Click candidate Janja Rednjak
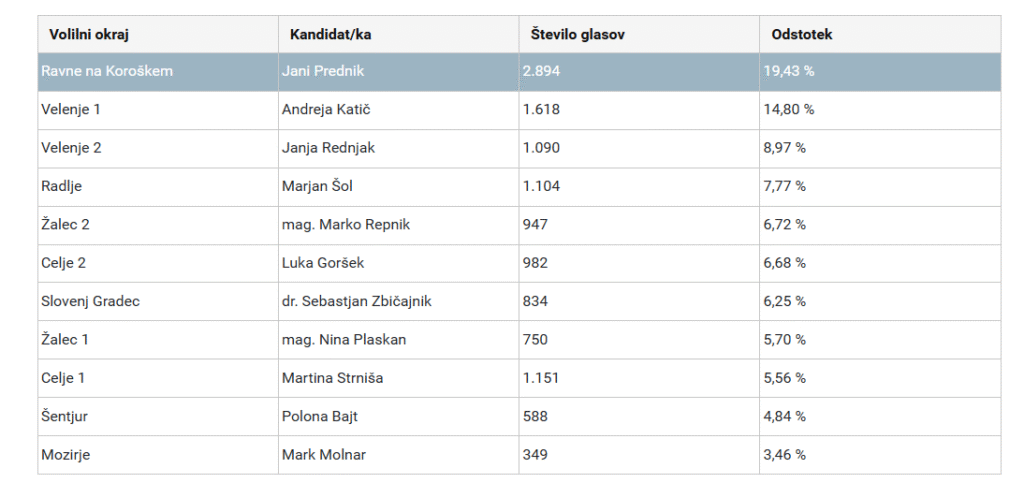The height and width of the screenshot is (483, 1024). (x=328, y=148)
